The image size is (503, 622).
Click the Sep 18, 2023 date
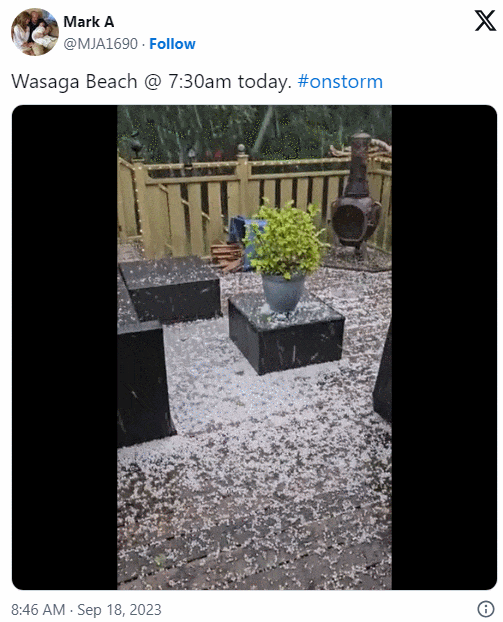pos(119,609)
